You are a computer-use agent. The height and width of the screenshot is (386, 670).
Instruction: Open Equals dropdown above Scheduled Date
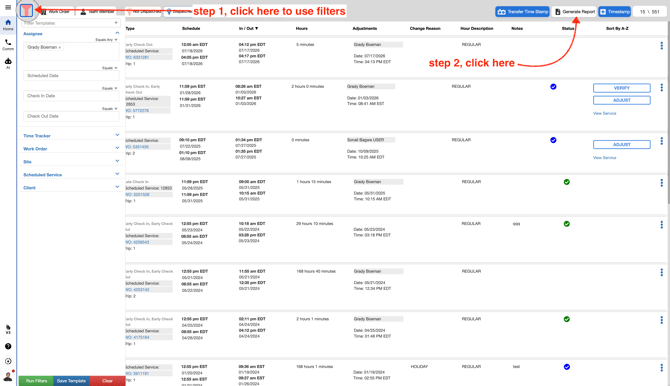coord(110,68)
